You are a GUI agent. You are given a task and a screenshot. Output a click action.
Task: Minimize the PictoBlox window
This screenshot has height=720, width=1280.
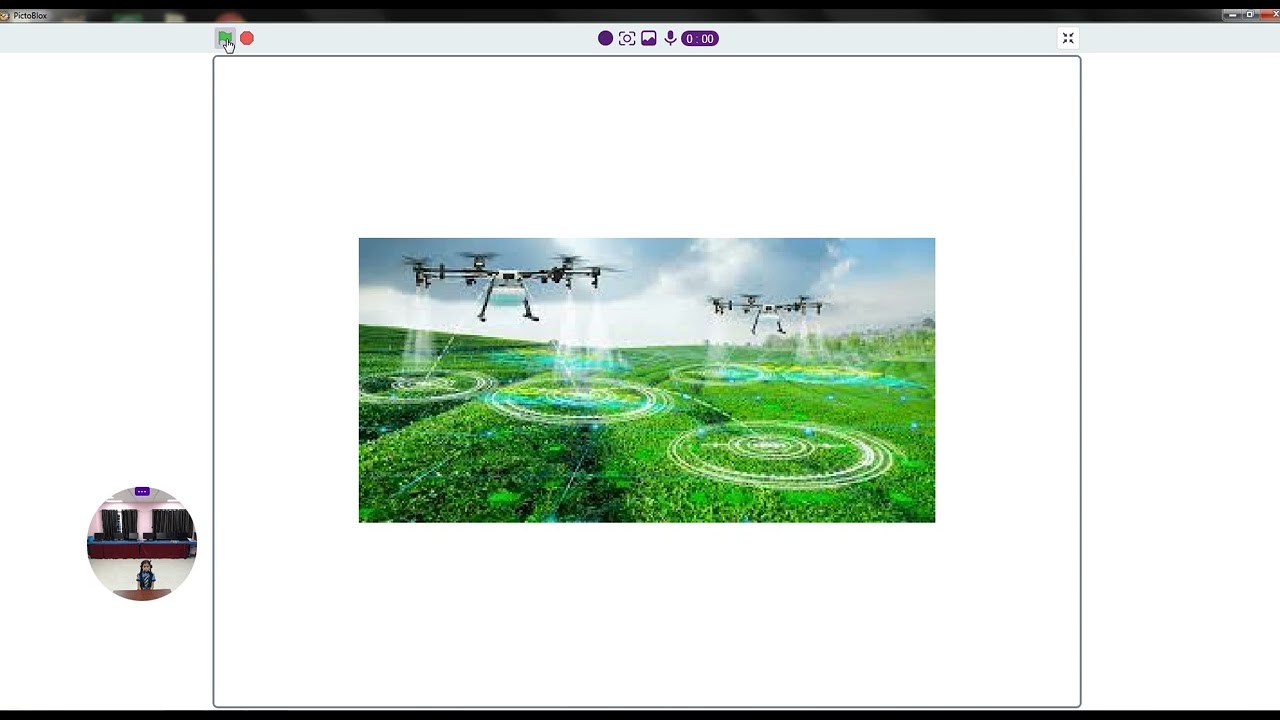tap(1232, 15)
